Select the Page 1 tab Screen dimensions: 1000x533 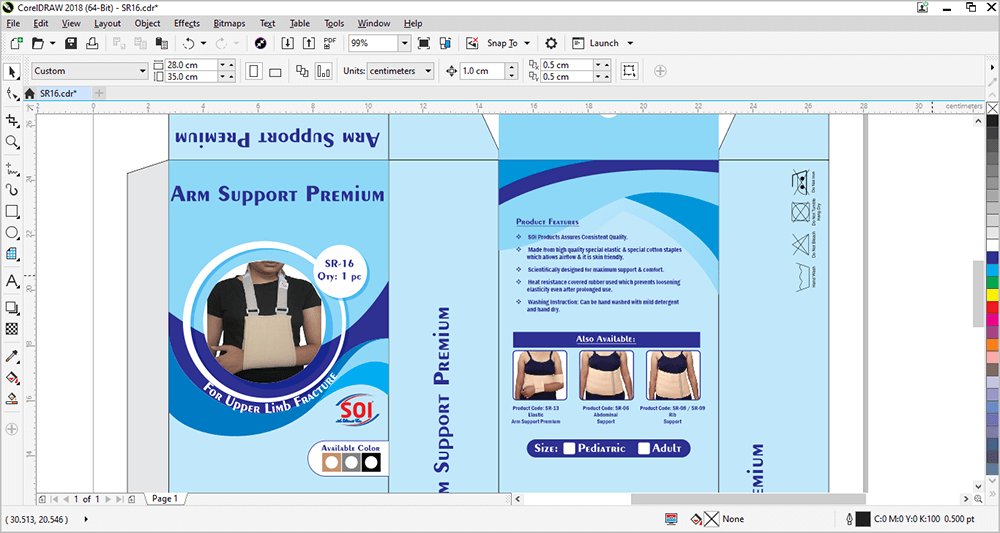click(x=165, y=499)
